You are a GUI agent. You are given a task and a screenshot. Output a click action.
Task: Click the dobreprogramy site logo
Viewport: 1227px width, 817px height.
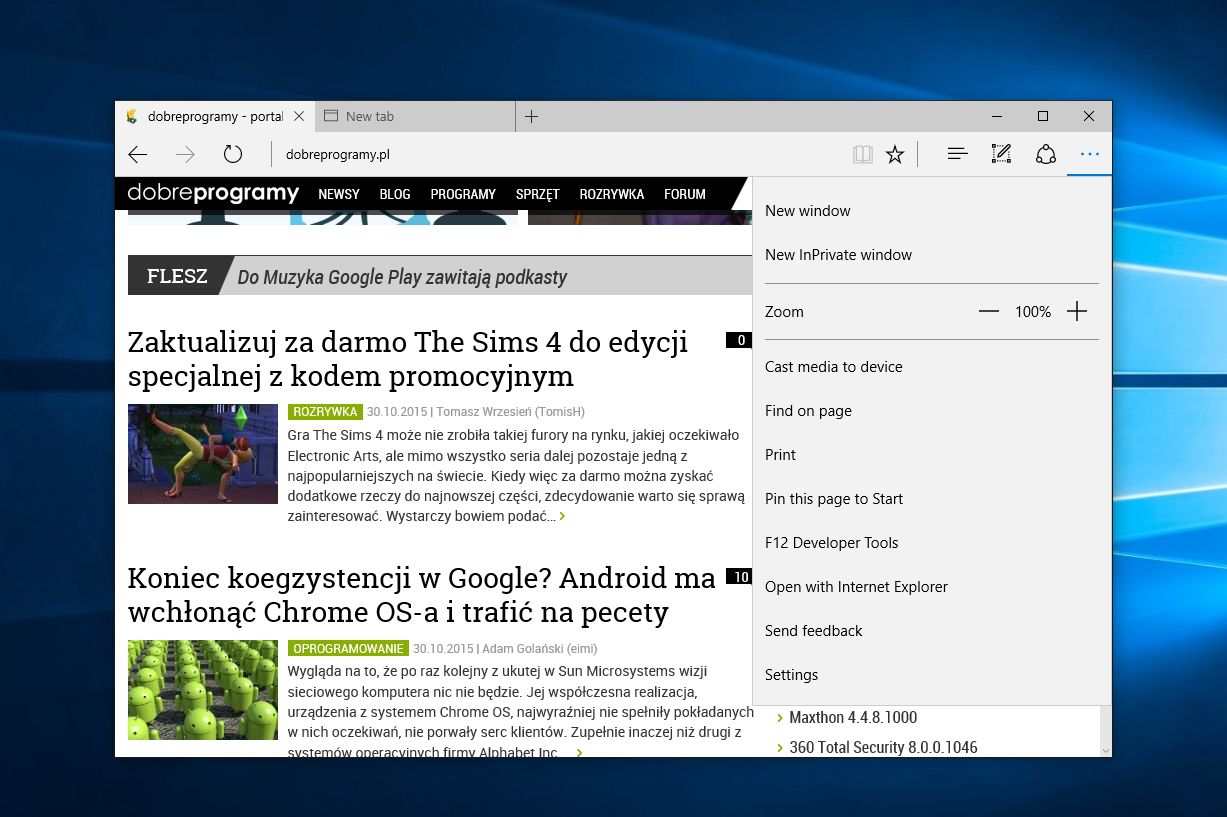point(213,193)
